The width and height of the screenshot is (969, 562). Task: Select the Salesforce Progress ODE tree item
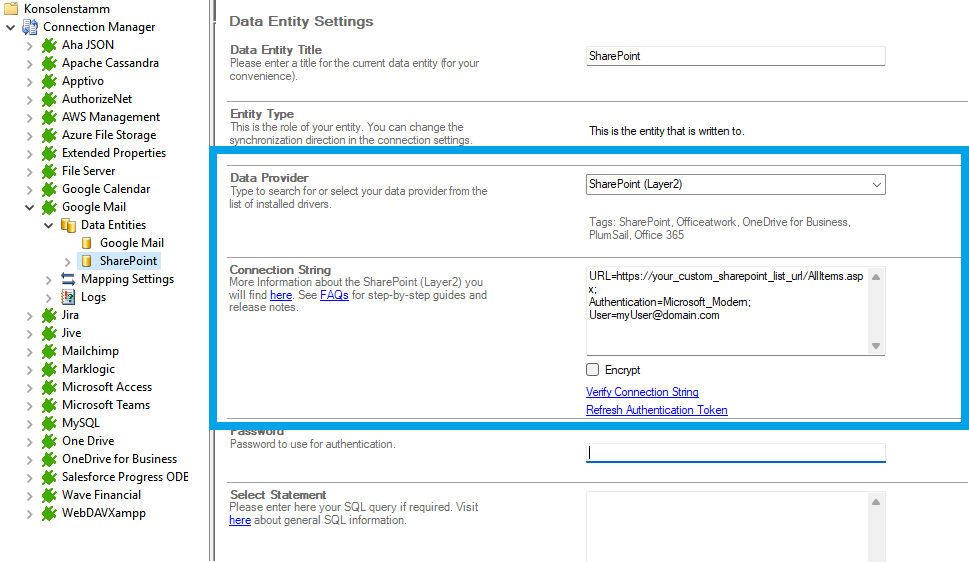click(125, 477)
